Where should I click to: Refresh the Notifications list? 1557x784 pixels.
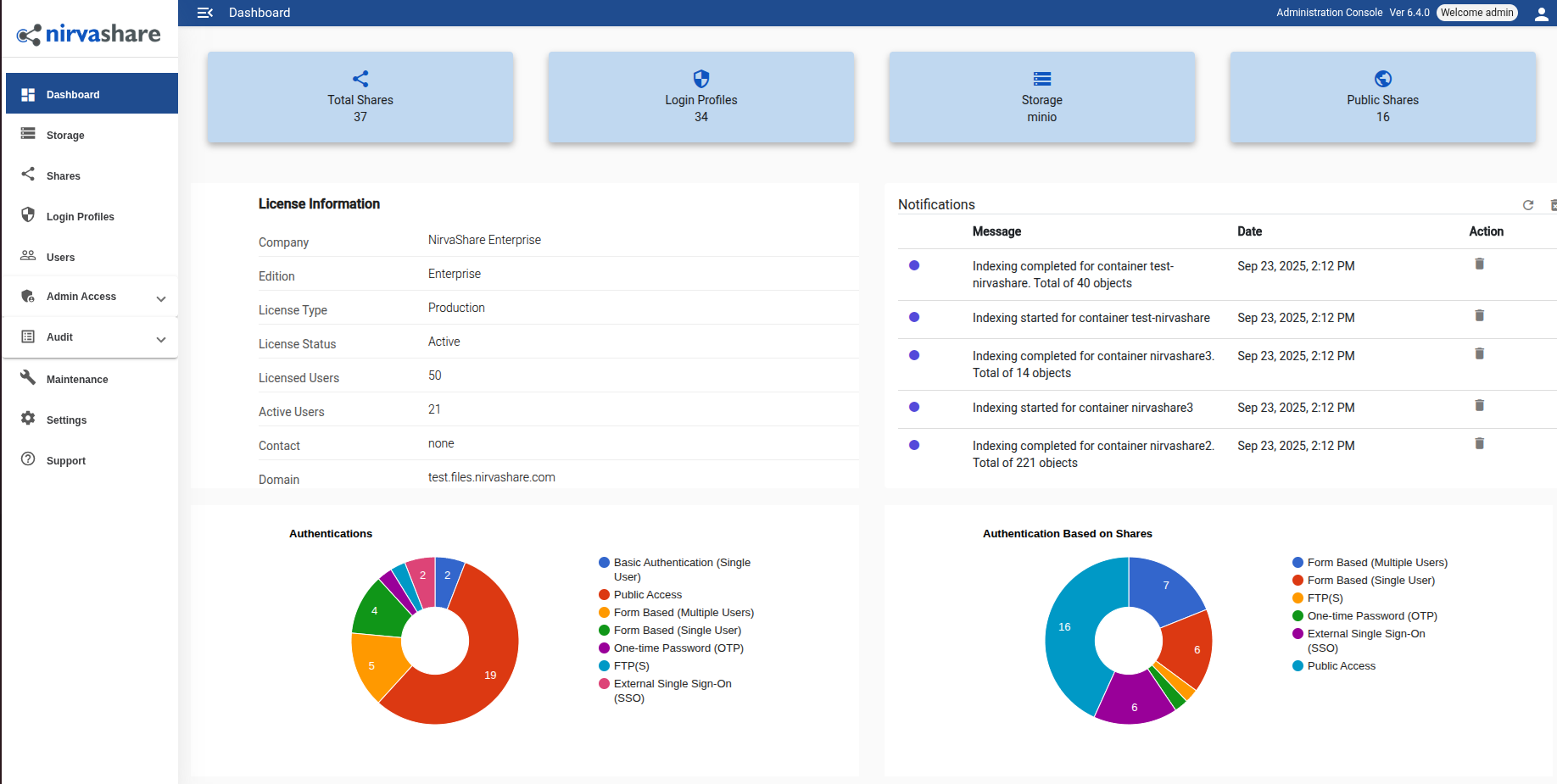tap(1527, 205)
